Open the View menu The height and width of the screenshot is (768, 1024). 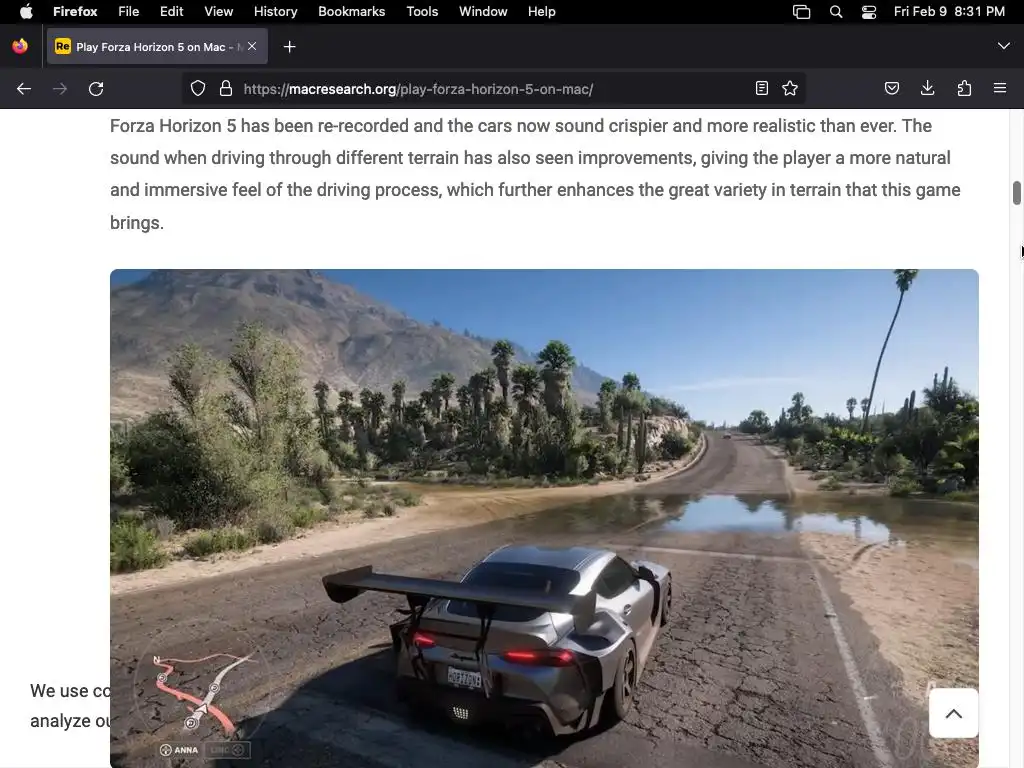(219, 12)
